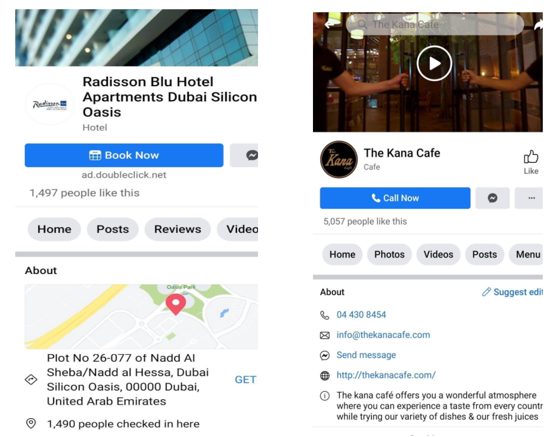Click the share arrow icon at top right
Viewport: 558px width, 437px height.
(538, 24)
